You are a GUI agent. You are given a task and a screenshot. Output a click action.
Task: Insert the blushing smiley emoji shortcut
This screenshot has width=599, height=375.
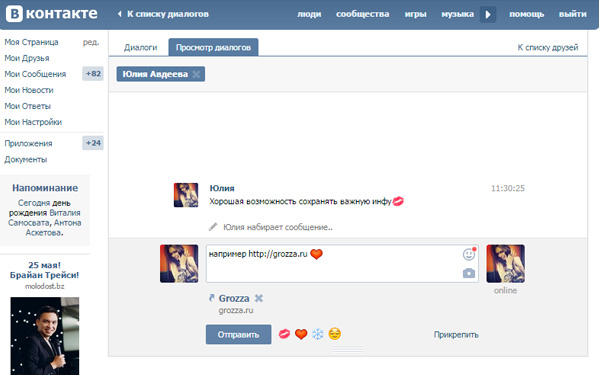click(x=335, y=334)
